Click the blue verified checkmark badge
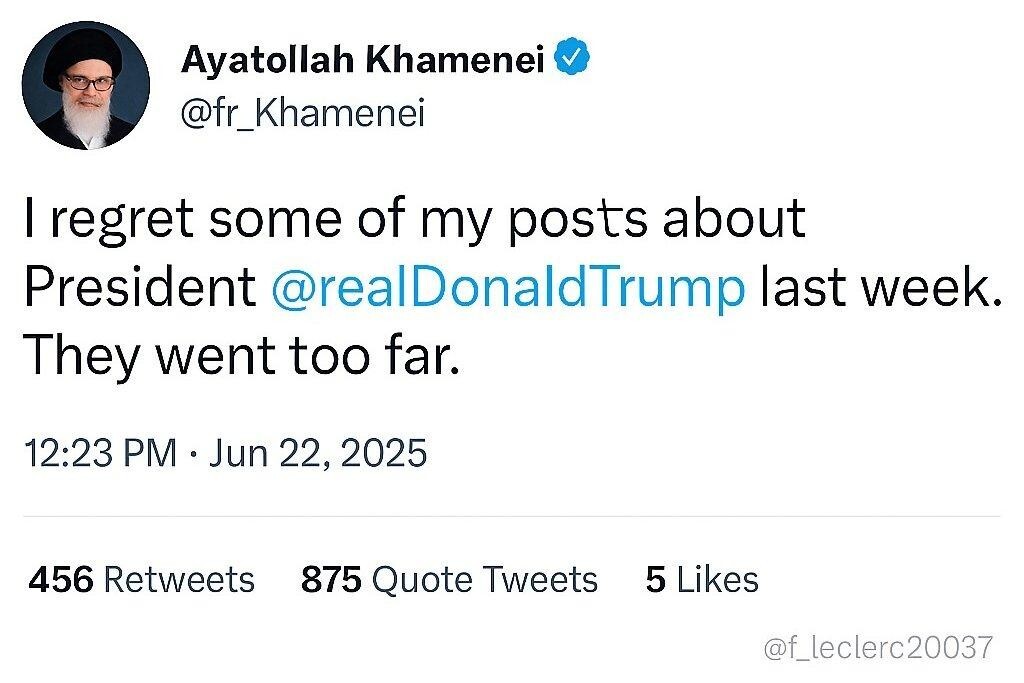 570,61
